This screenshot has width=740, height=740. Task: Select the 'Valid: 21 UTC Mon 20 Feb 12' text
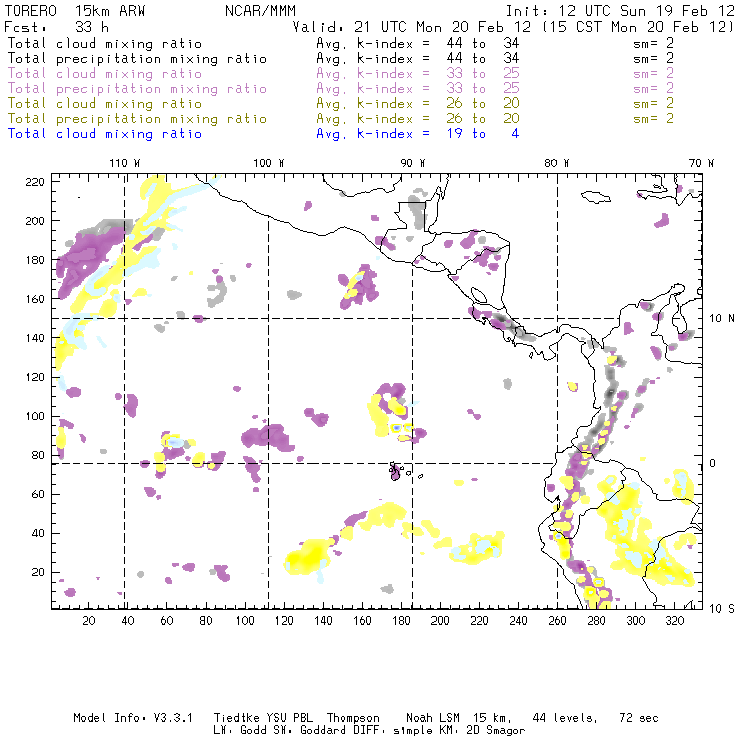click(x=412, y=27)
